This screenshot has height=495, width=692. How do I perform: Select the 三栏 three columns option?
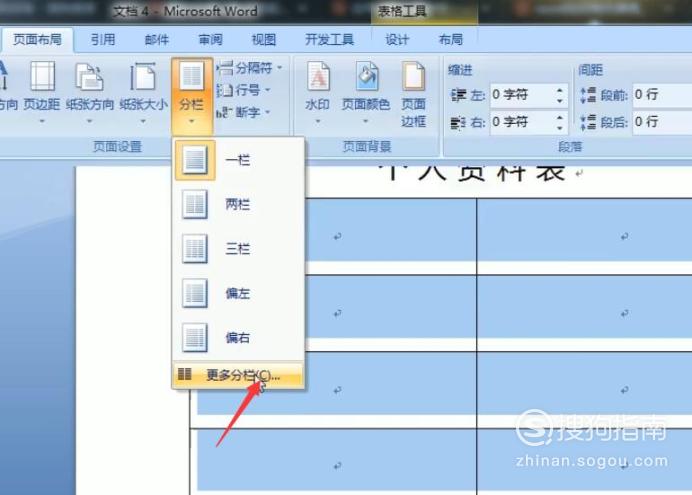(x=239, y=249)
